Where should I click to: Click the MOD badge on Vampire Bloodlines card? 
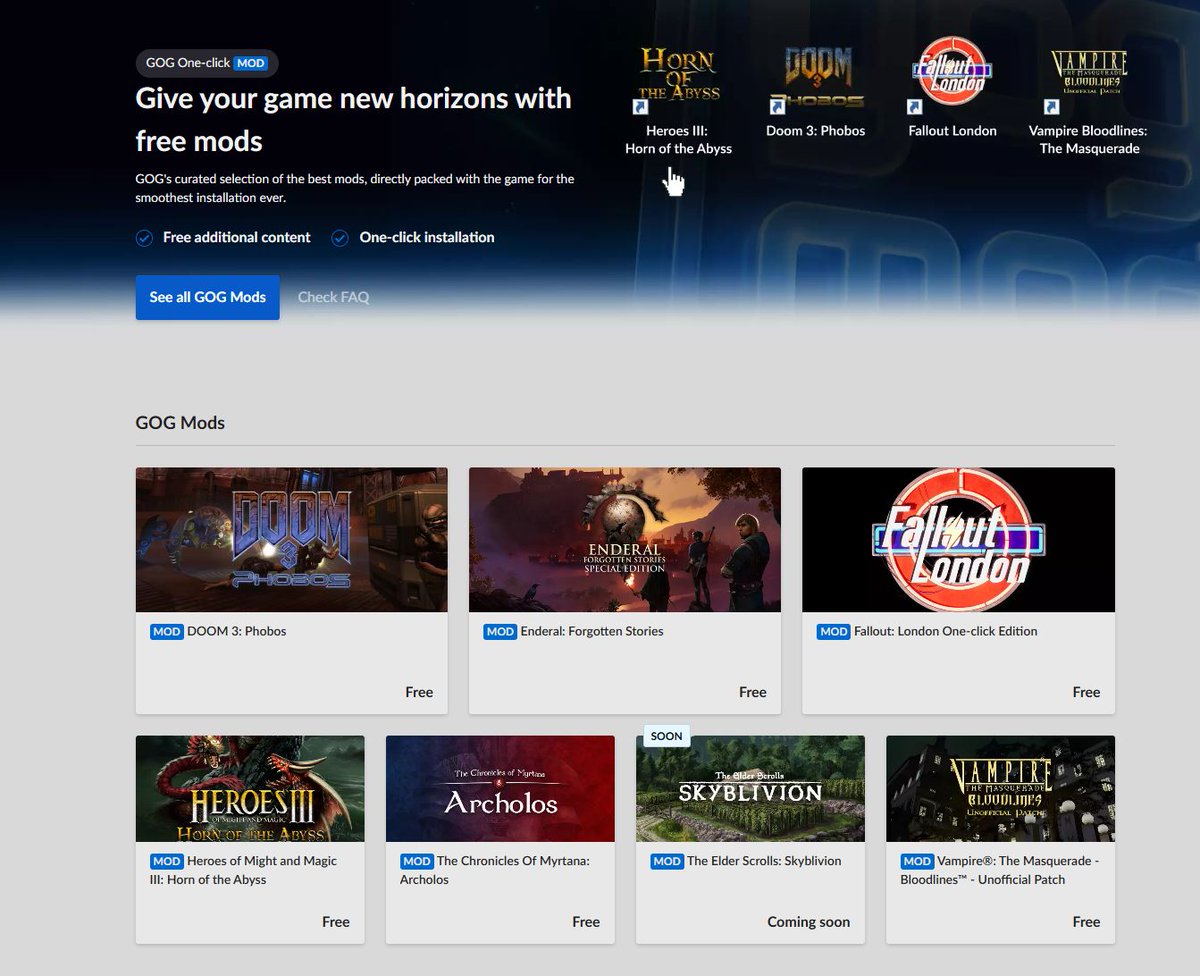coord(917,861)
